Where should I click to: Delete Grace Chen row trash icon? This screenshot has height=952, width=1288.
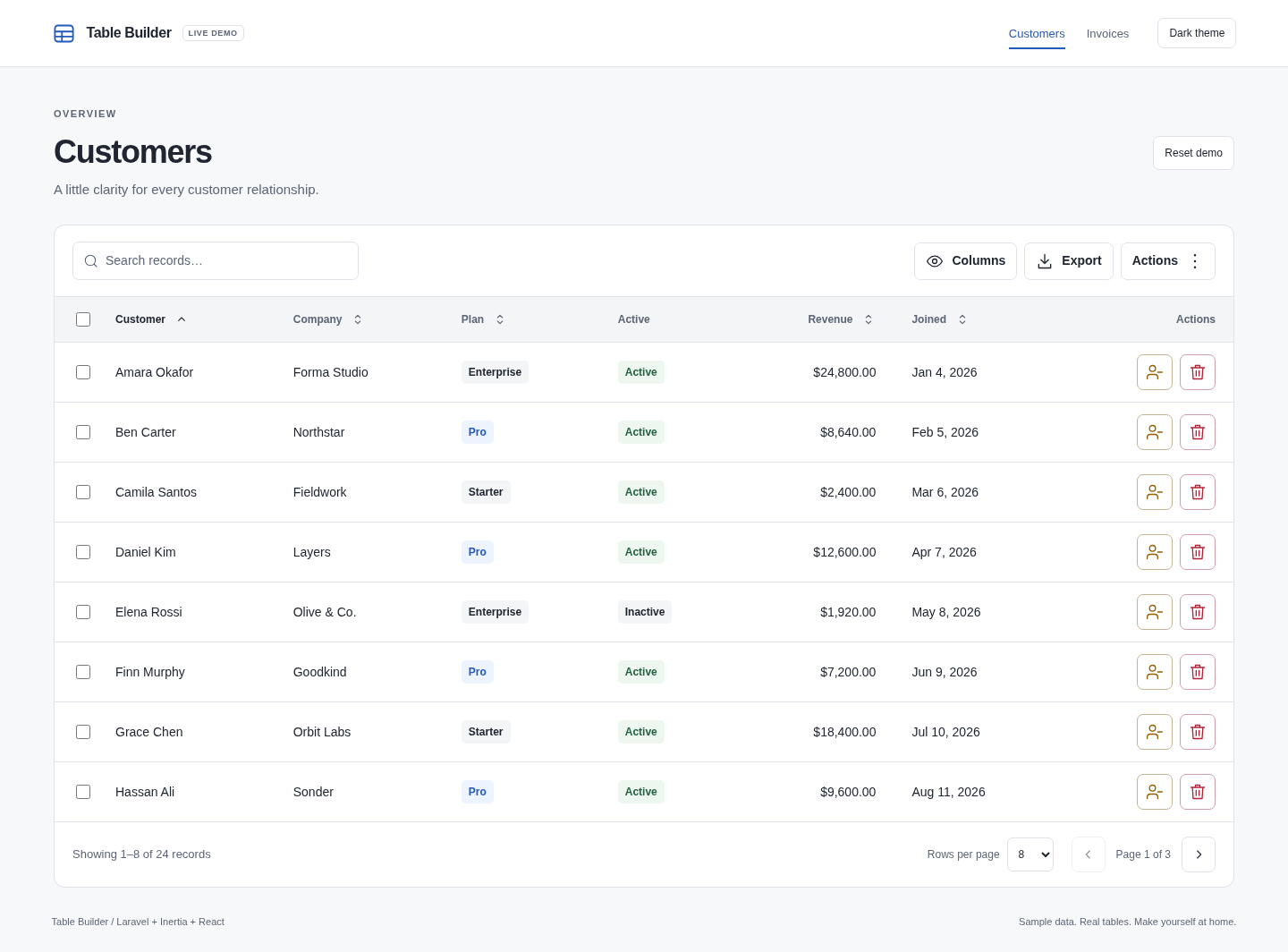[1198, 732]
